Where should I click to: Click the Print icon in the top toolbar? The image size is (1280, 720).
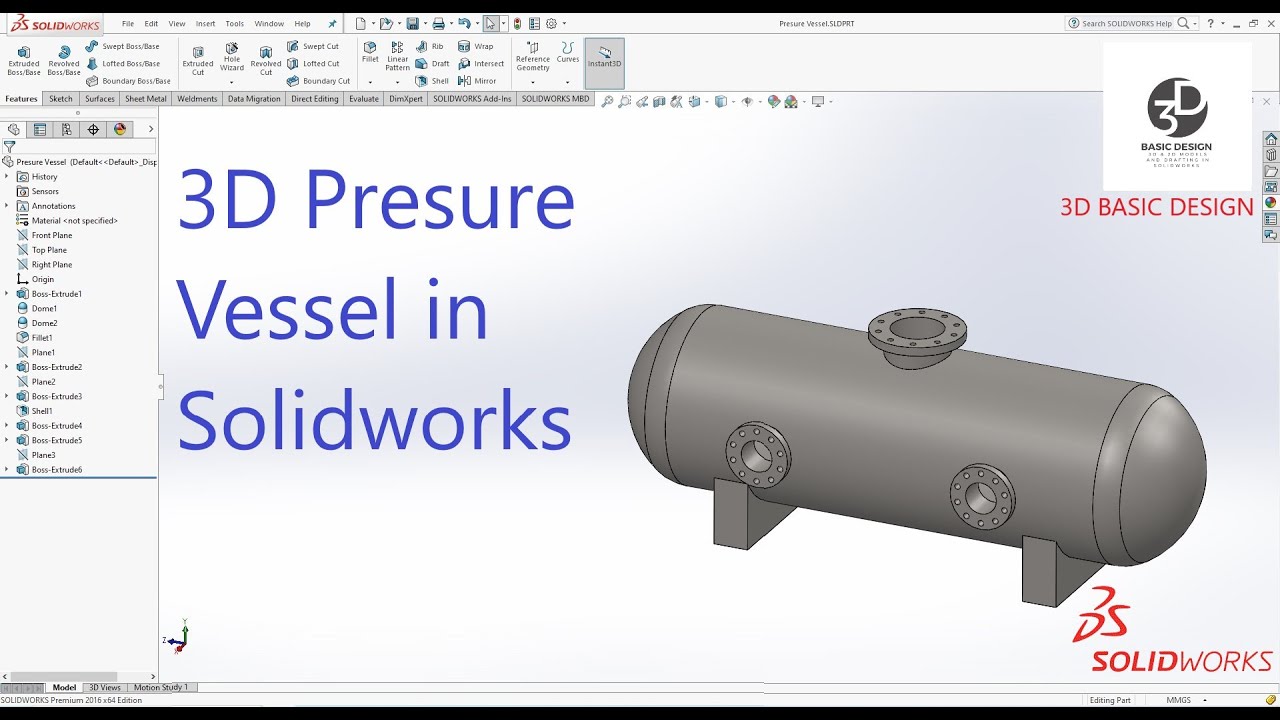tap(438, 23)
